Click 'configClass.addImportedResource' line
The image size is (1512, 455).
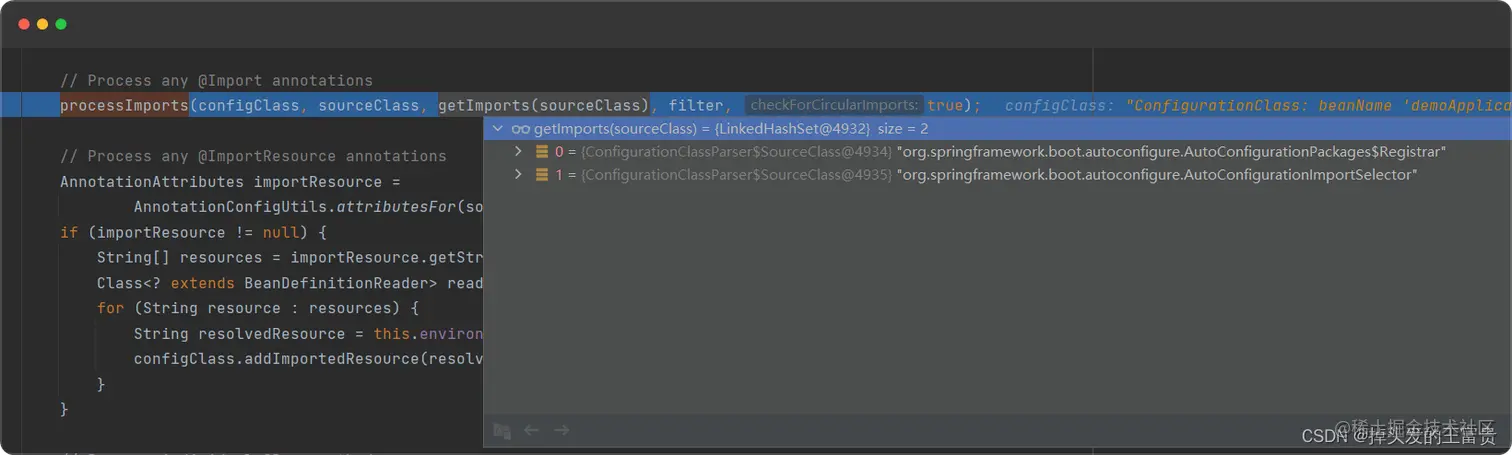point(309,359)
